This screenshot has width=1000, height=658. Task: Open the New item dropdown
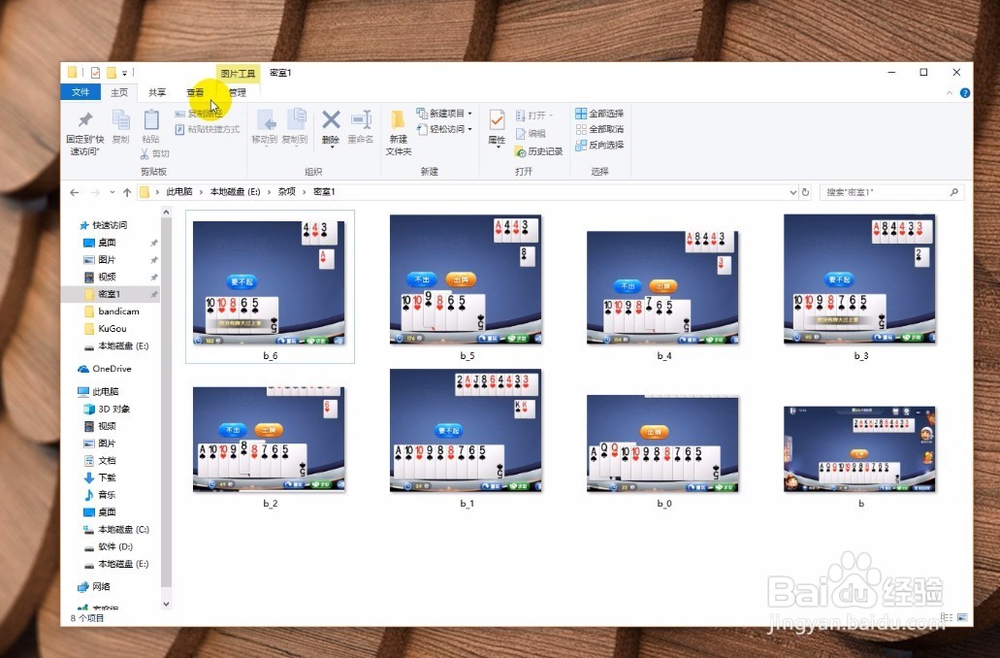(x=445, y=113)
